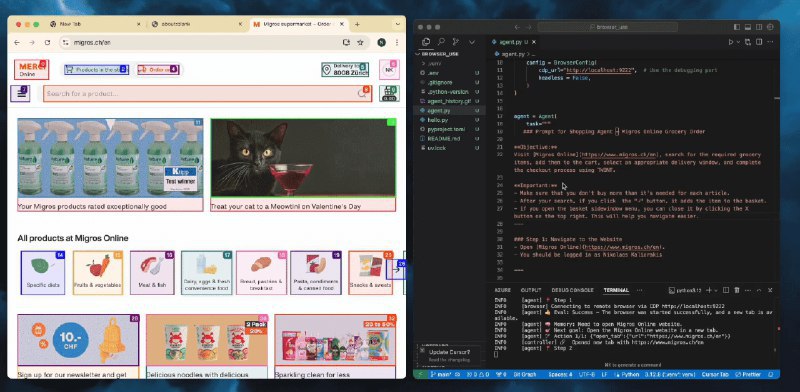800x392 pixels.
Task: Open the Migros shopping basket icon
Action: 389,94
